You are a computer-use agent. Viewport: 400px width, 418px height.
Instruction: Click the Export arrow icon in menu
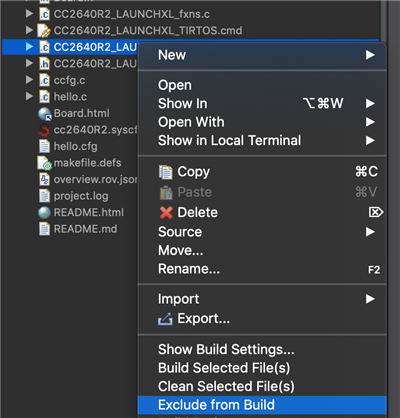pyautogui.click(x=165, y=319)
